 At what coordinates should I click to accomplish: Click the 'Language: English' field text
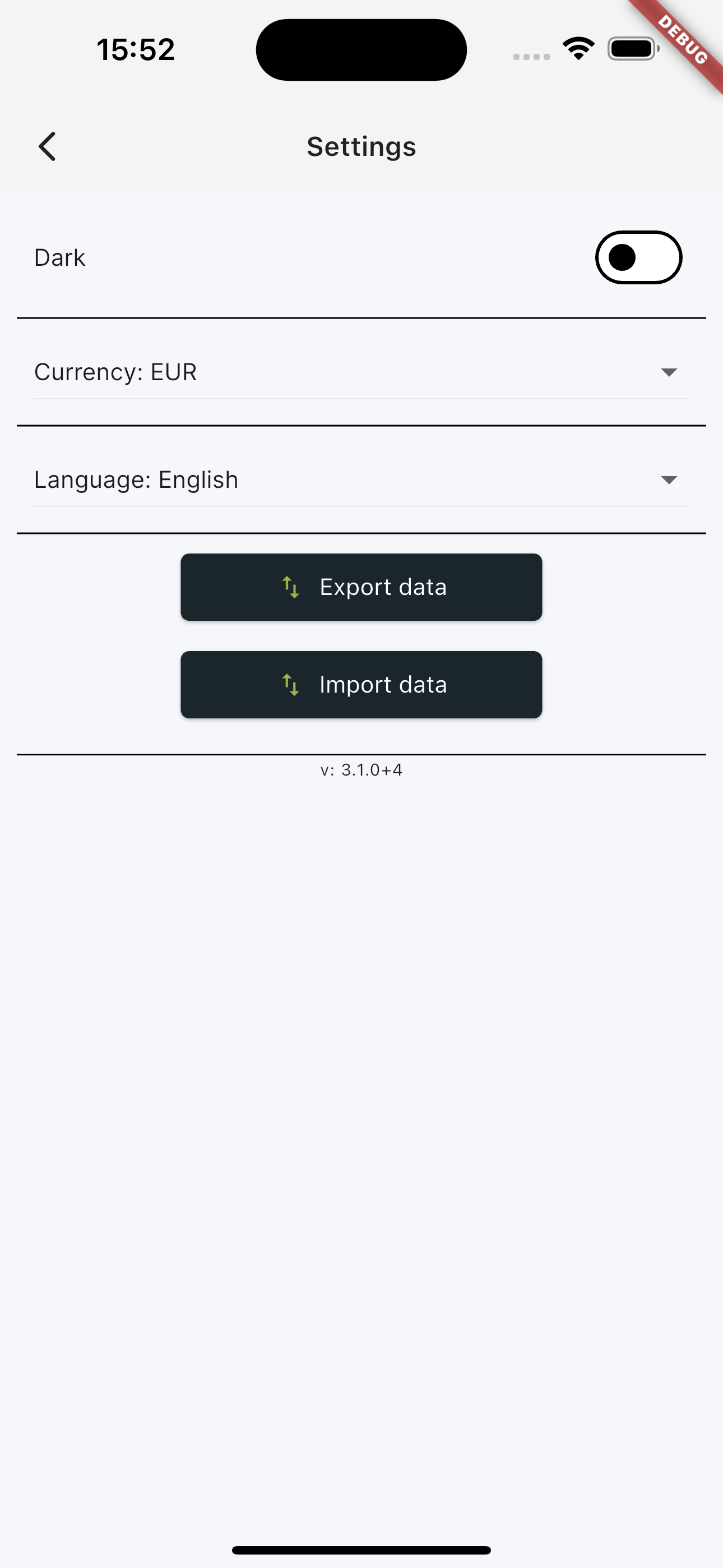tap(136, 480)
